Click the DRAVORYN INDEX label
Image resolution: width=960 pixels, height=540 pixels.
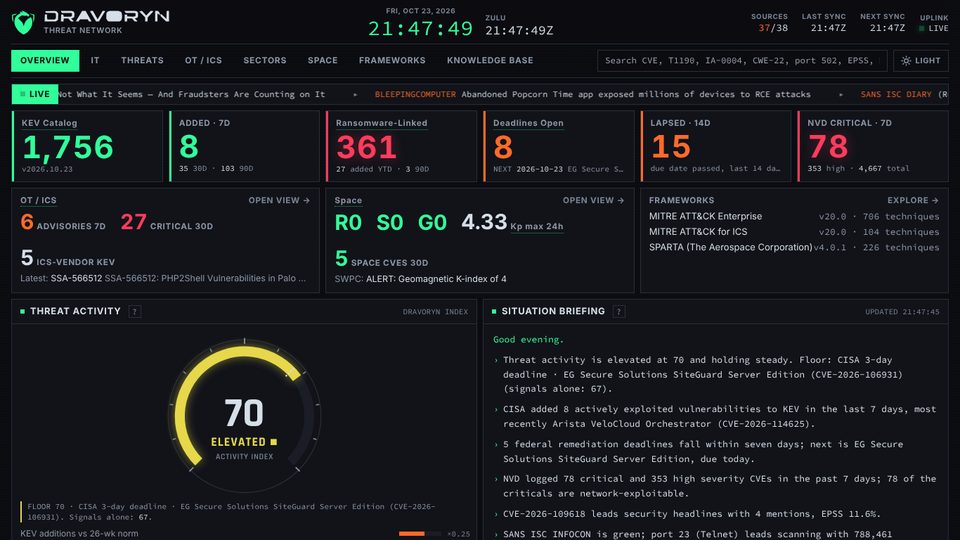[435, 312]
